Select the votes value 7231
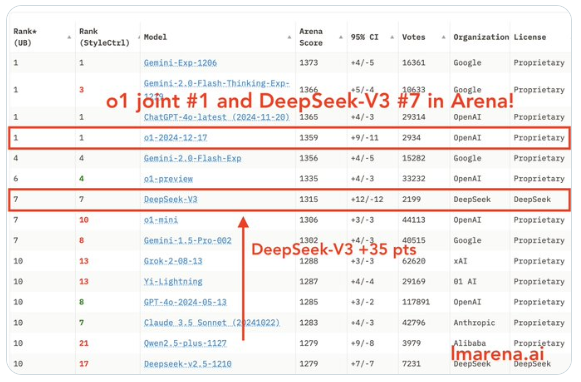 click(411, 364)
